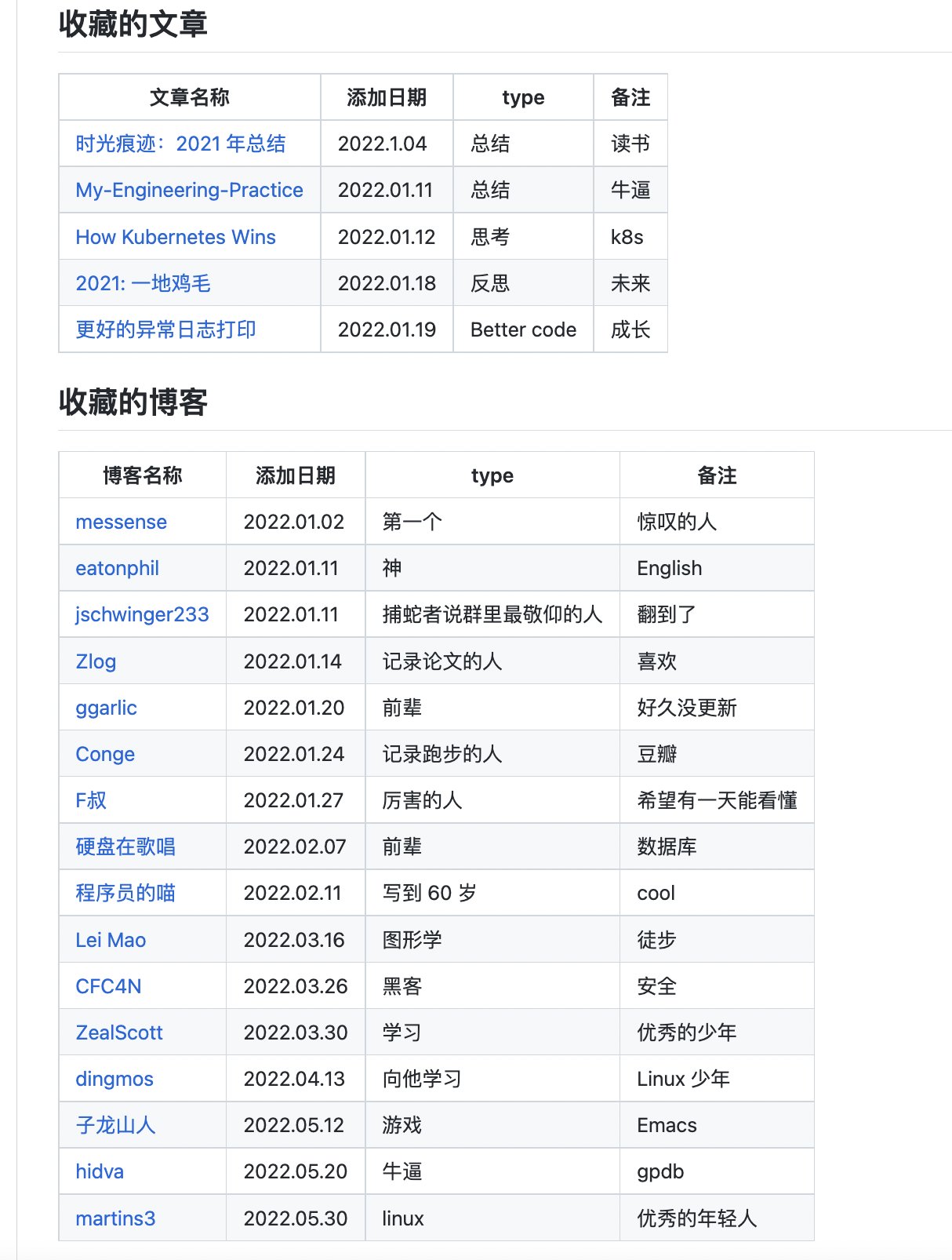
Task: Visit the 程序员的喵 blog link
Action: tap(125, 893)
